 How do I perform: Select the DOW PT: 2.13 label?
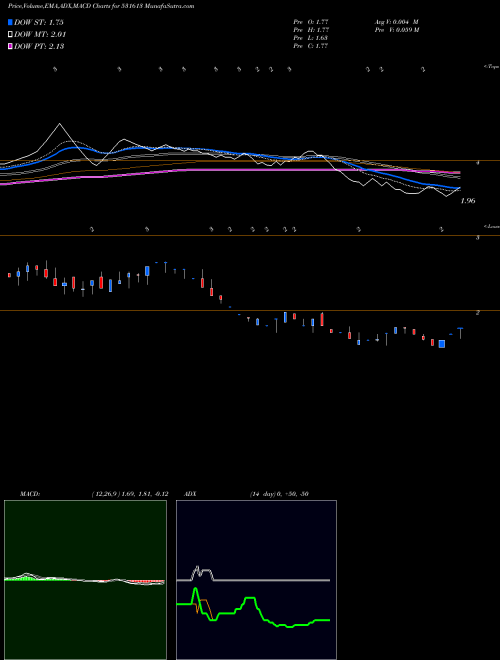click(x=39, y=46)
